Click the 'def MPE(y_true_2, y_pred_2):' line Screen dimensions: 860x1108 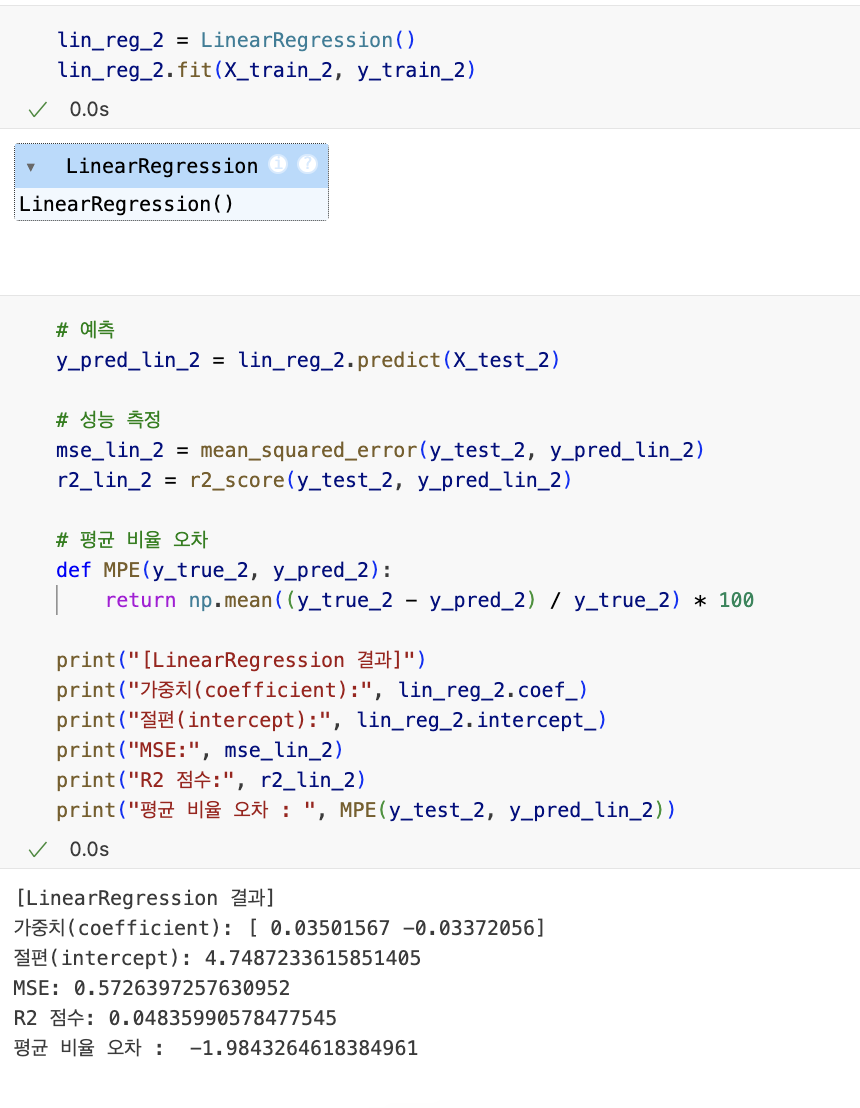tap(224, 570)
